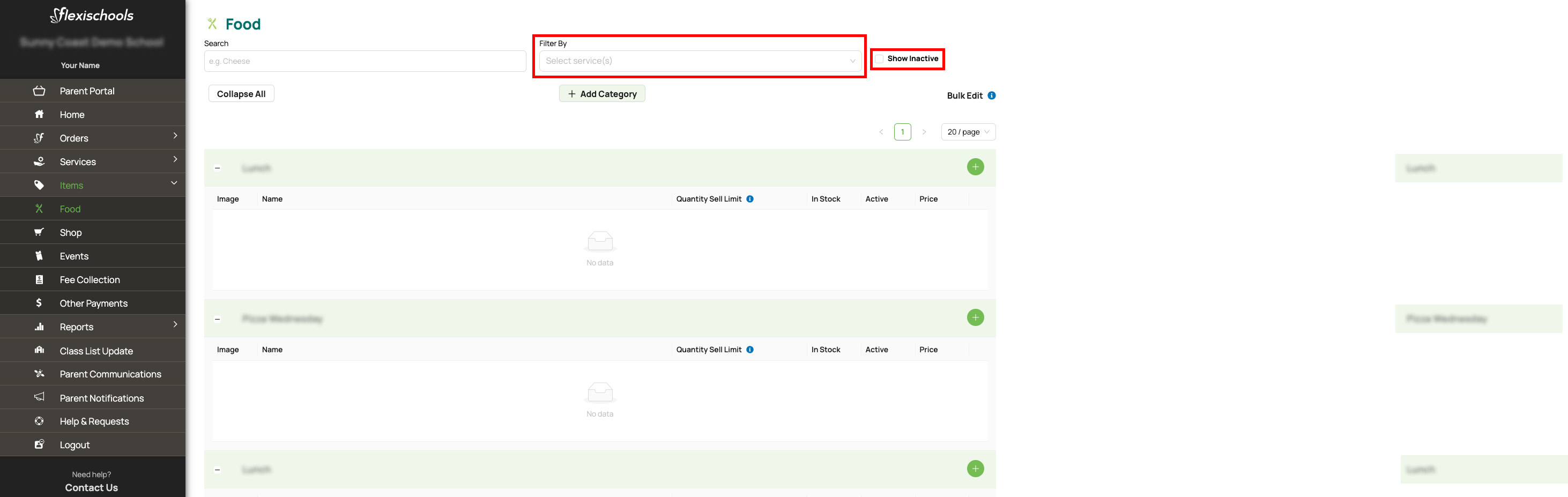
Task: Click the Parent Notifications megaphone icon
Action: (x=39, y=397)
